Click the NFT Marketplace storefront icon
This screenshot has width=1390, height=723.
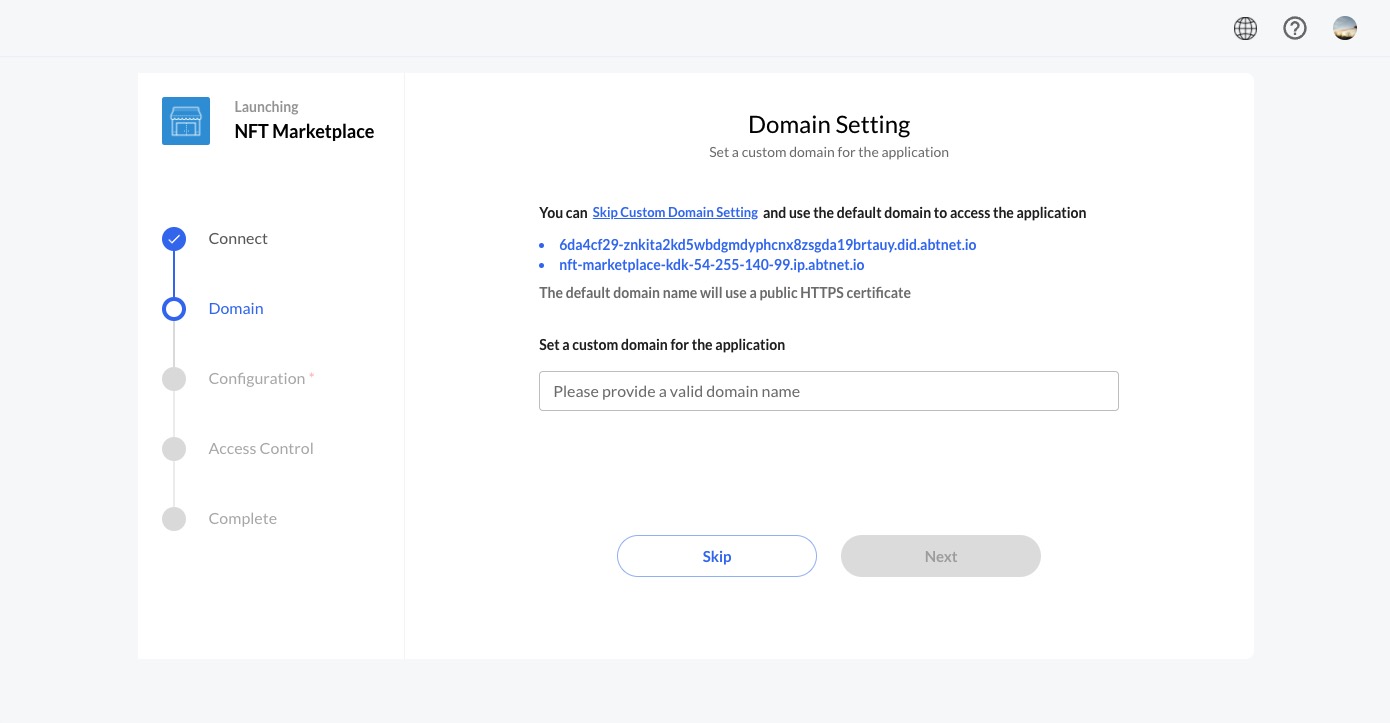coord(186,120)
